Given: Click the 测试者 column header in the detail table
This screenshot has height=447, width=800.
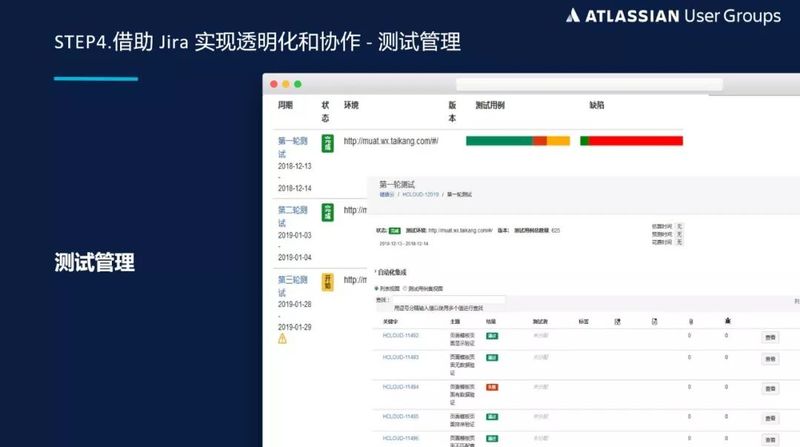Looking at the screenshot, I should coord(540,322).
